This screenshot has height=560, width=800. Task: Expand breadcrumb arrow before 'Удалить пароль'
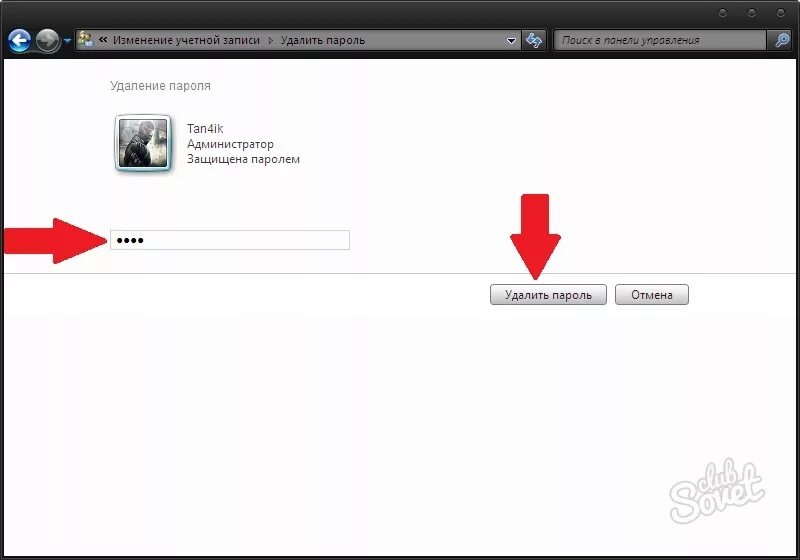tap(270, 40)
